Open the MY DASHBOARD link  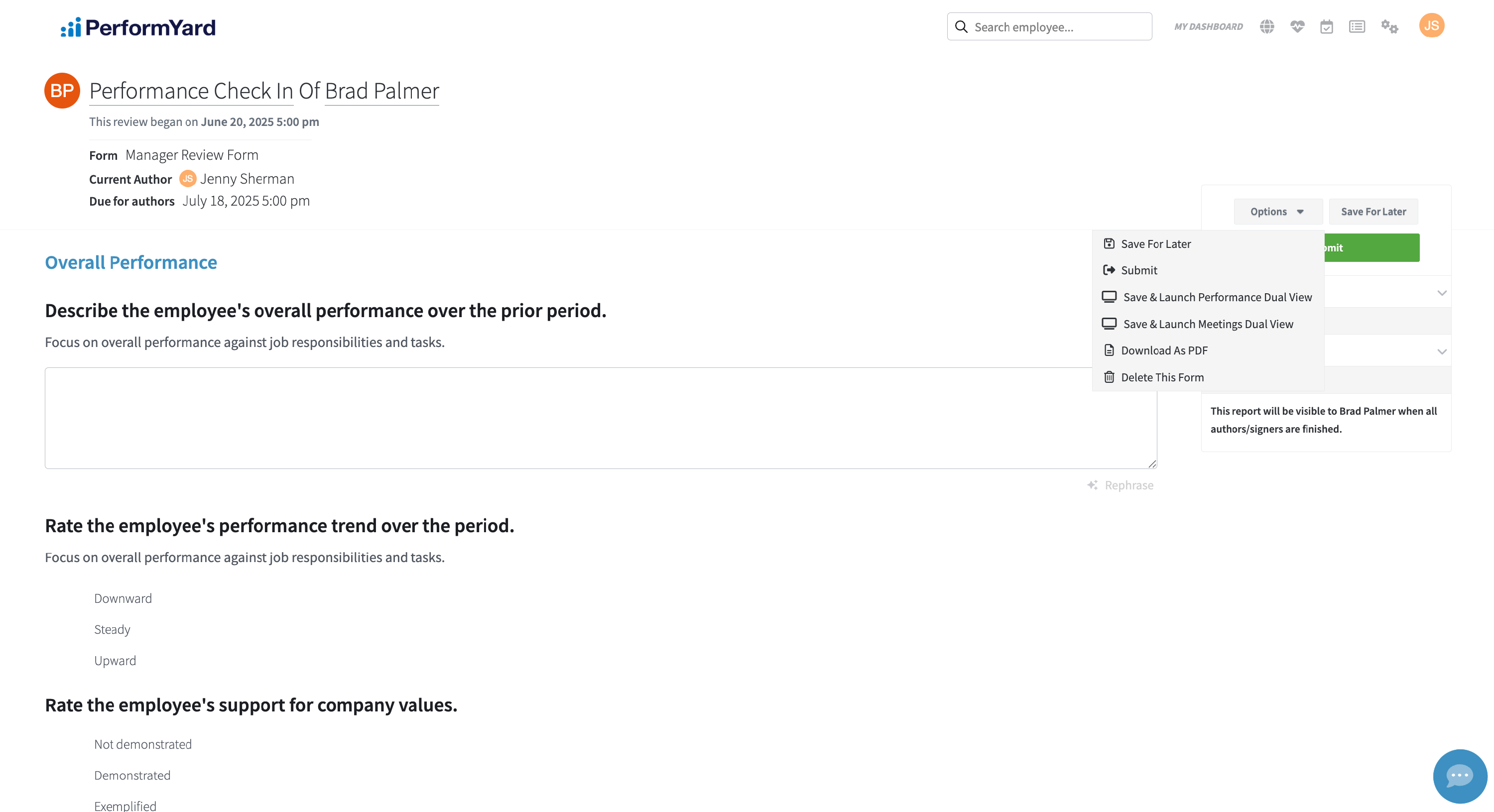pyautogui.click(x=1208, y=27)
